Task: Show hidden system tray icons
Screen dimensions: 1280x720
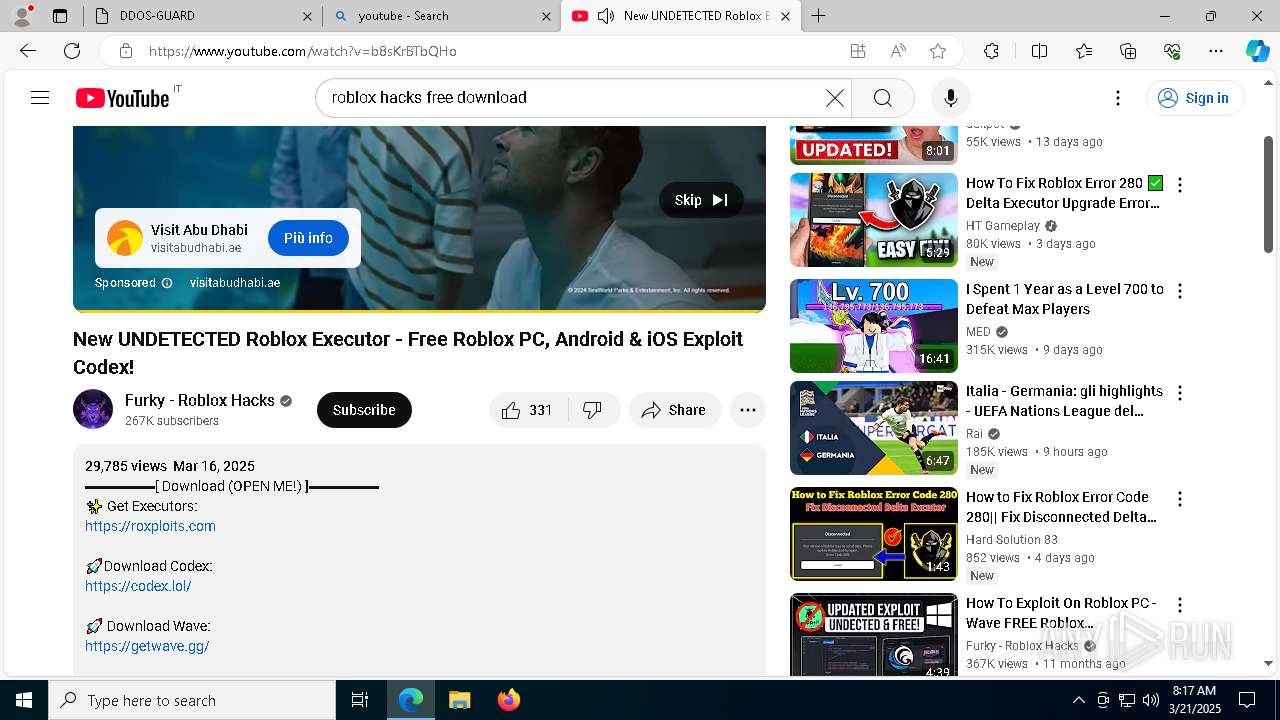Action: (x=1078, y=700)
